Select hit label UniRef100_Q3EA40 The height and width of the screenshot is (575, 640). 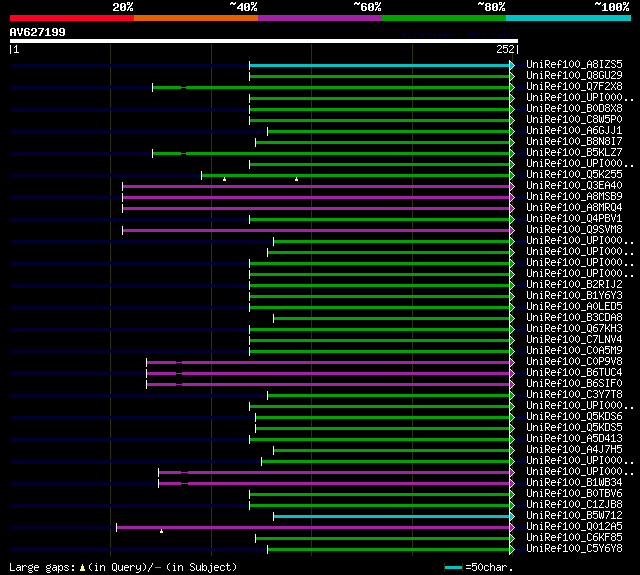[x=574, y=186]
